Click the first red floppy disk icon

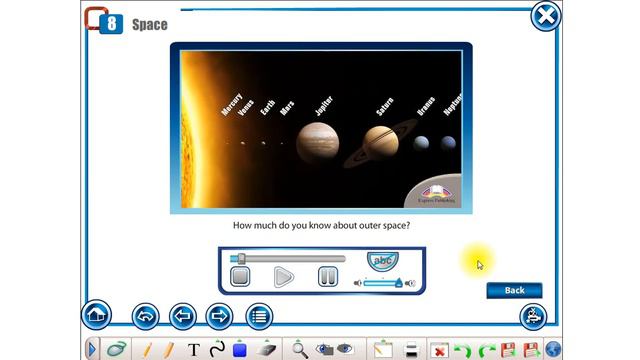tap(508, 350)
